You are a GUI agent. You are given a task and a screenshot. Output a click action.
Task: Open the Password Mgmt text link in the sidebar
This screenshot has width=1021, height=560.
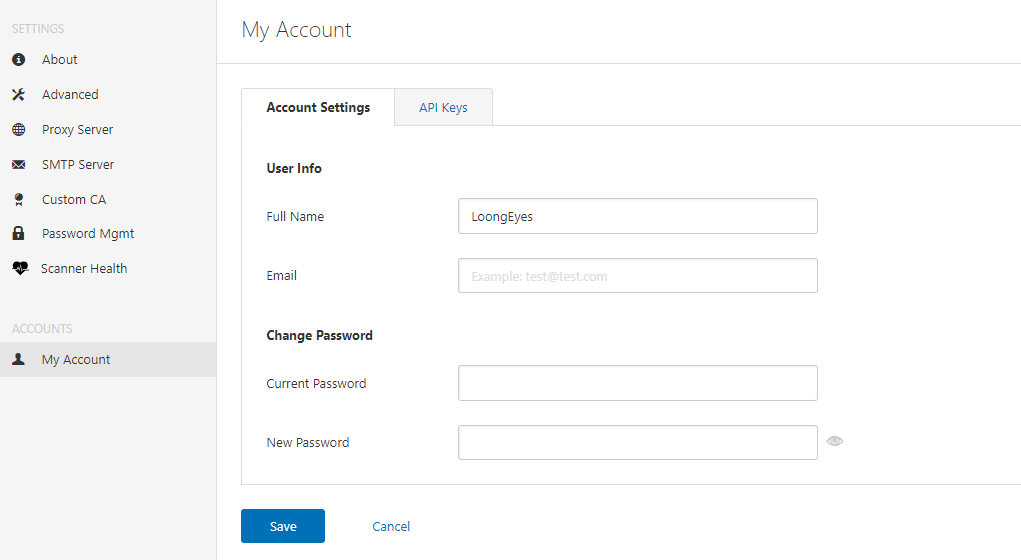pyautogui.click(x=88, y=234)
